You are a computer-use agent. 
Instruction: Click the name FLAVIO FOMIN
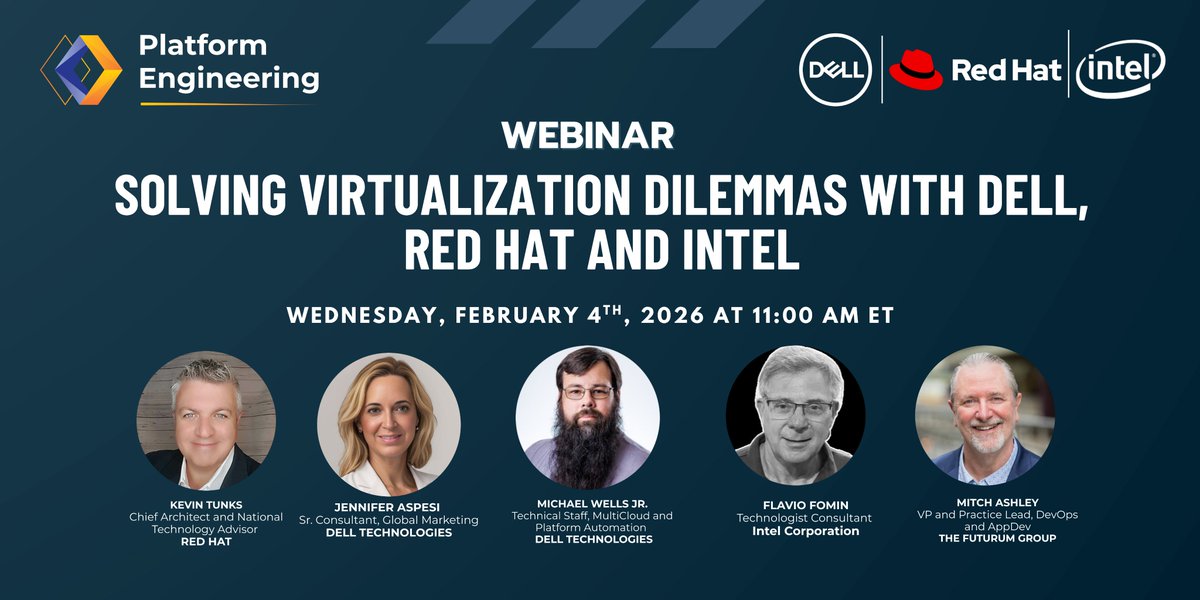[805, 504]
